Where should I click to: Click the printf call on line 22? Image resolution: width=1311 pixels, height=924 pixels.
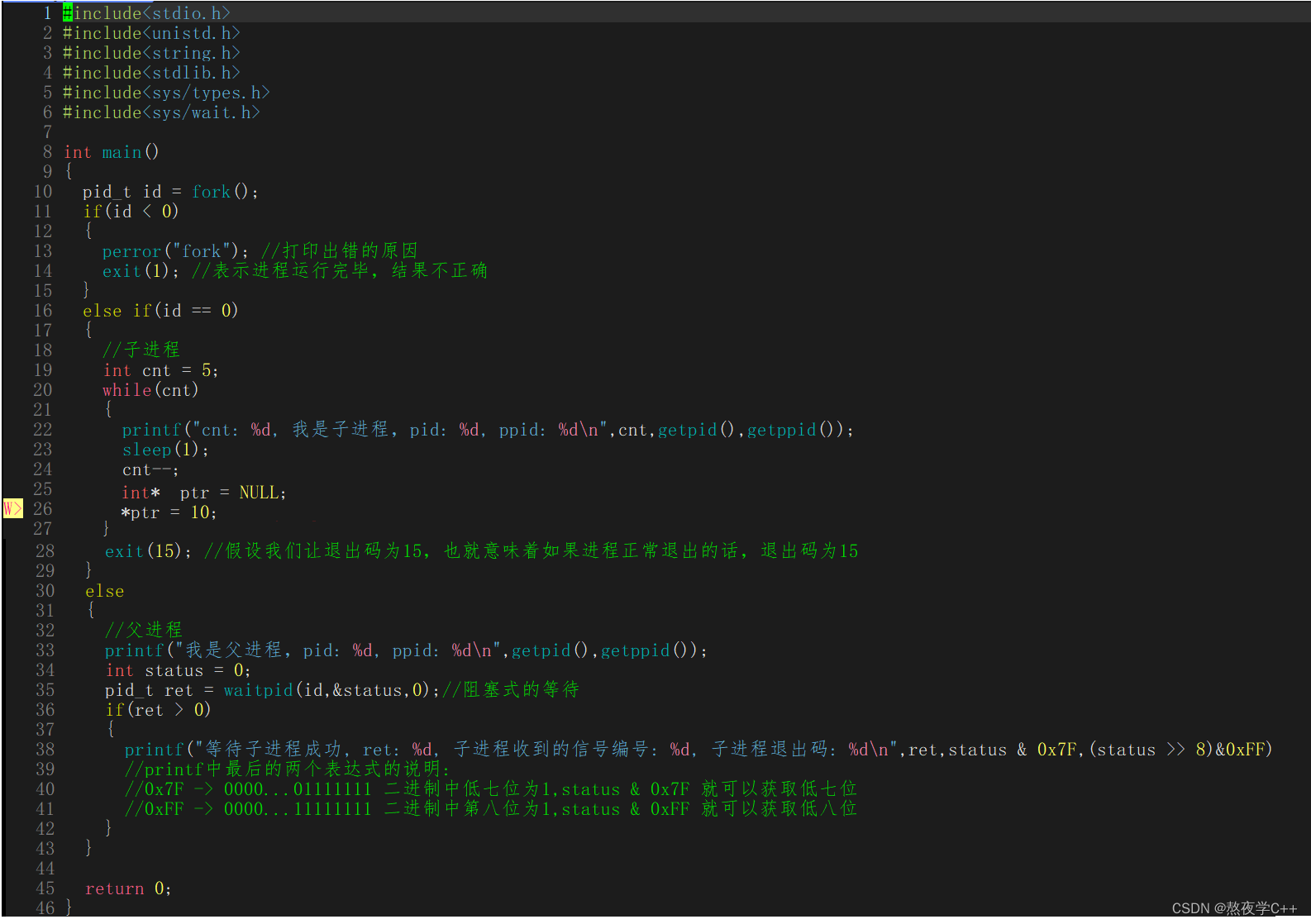488,430
